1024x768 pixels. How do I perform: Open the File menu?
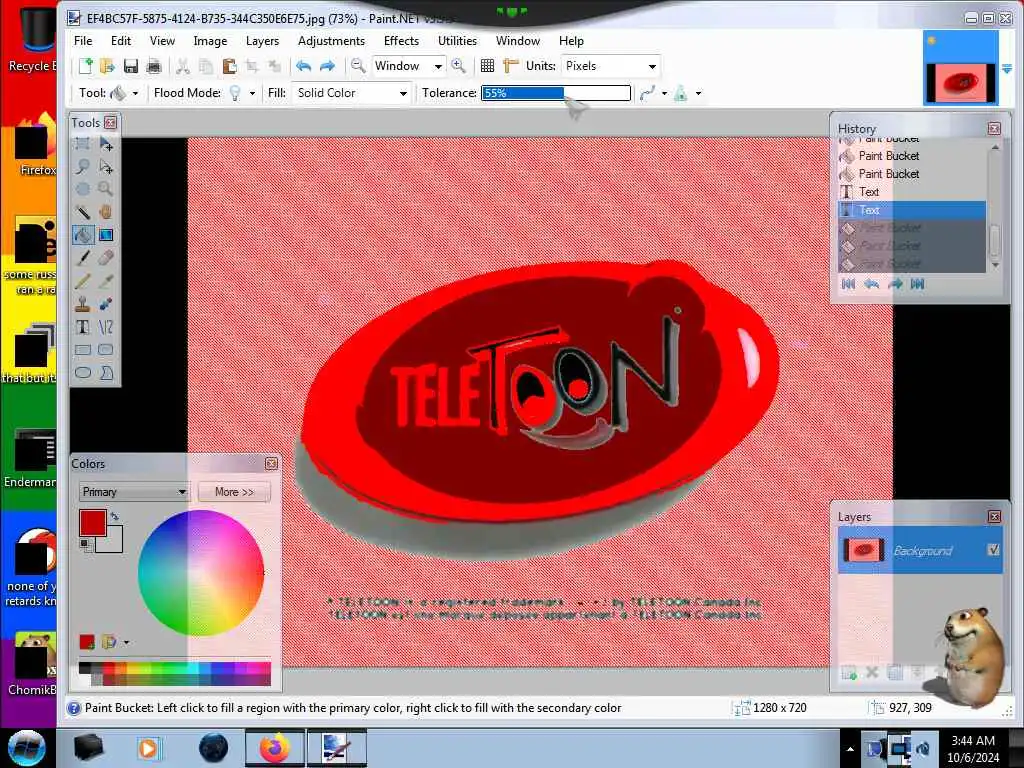click(x=83, y=40)
